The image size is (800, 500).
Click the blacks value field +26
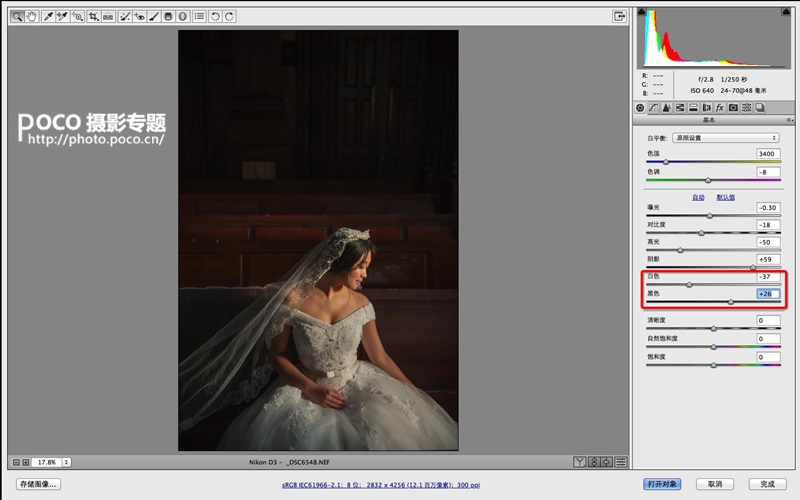tap(768, 294)
